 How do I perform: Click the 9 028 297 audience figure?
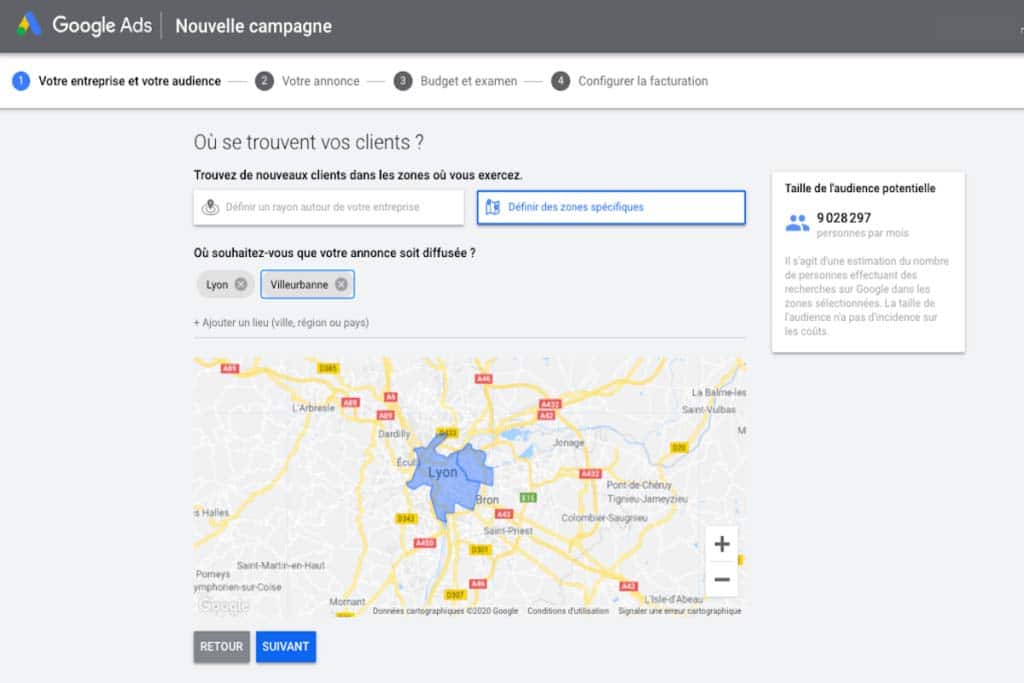tap(844, 218)
